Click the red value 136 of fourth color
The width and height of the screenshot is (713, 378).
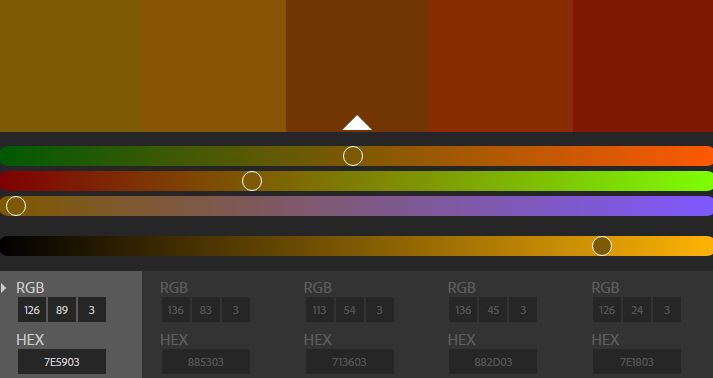[x=463, y=310]
